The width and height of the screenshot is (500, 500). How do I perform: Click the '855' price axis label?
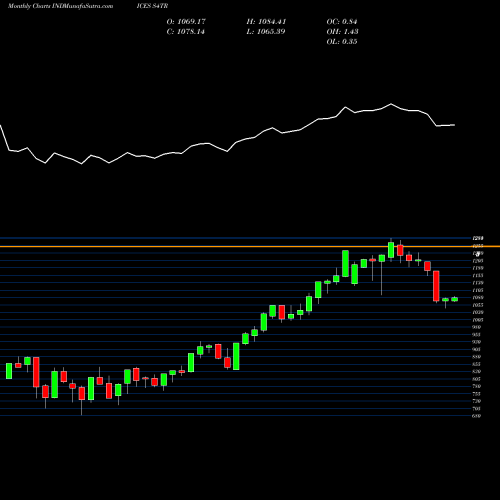coord(477,364)
